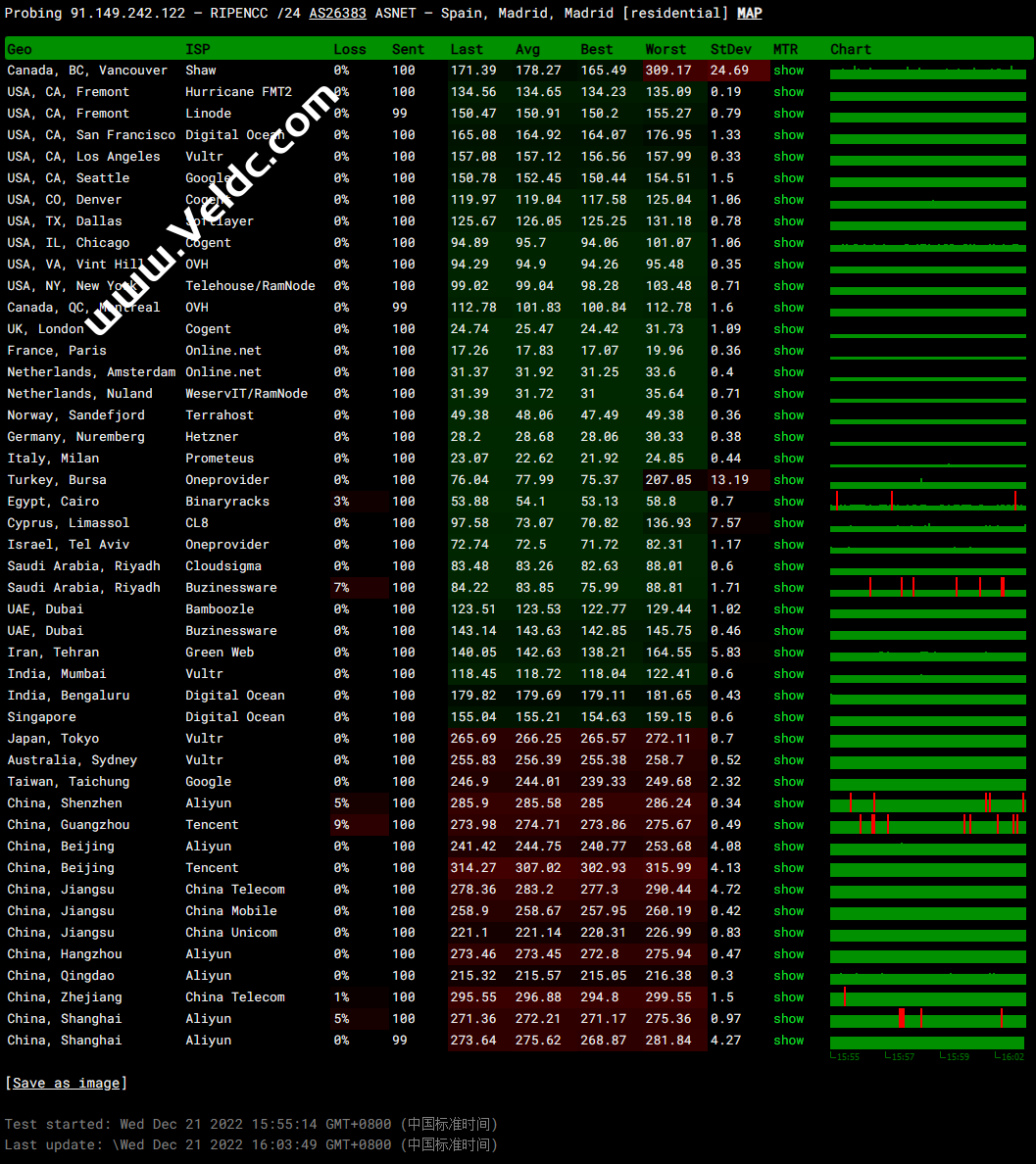Show MTR for Singapore Digital Ocean
1036x1164 pixels.
point(788,716)
